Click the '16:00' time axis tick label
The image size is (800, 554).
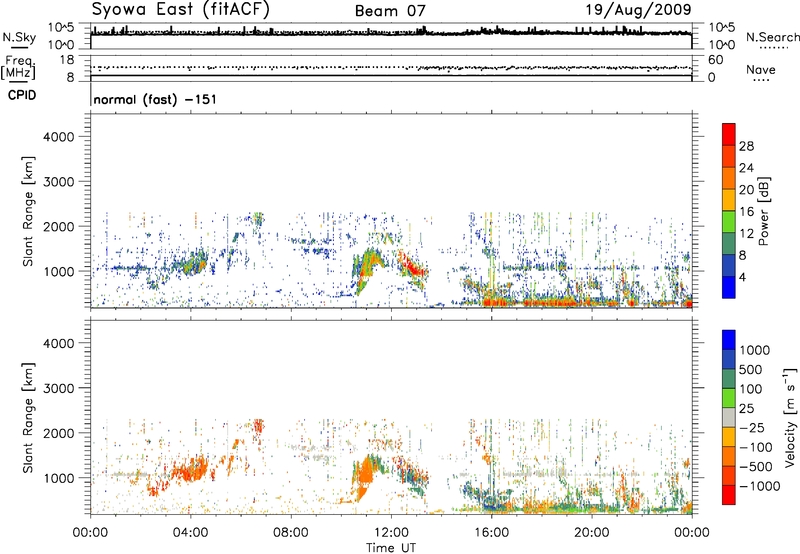(491, 533)
